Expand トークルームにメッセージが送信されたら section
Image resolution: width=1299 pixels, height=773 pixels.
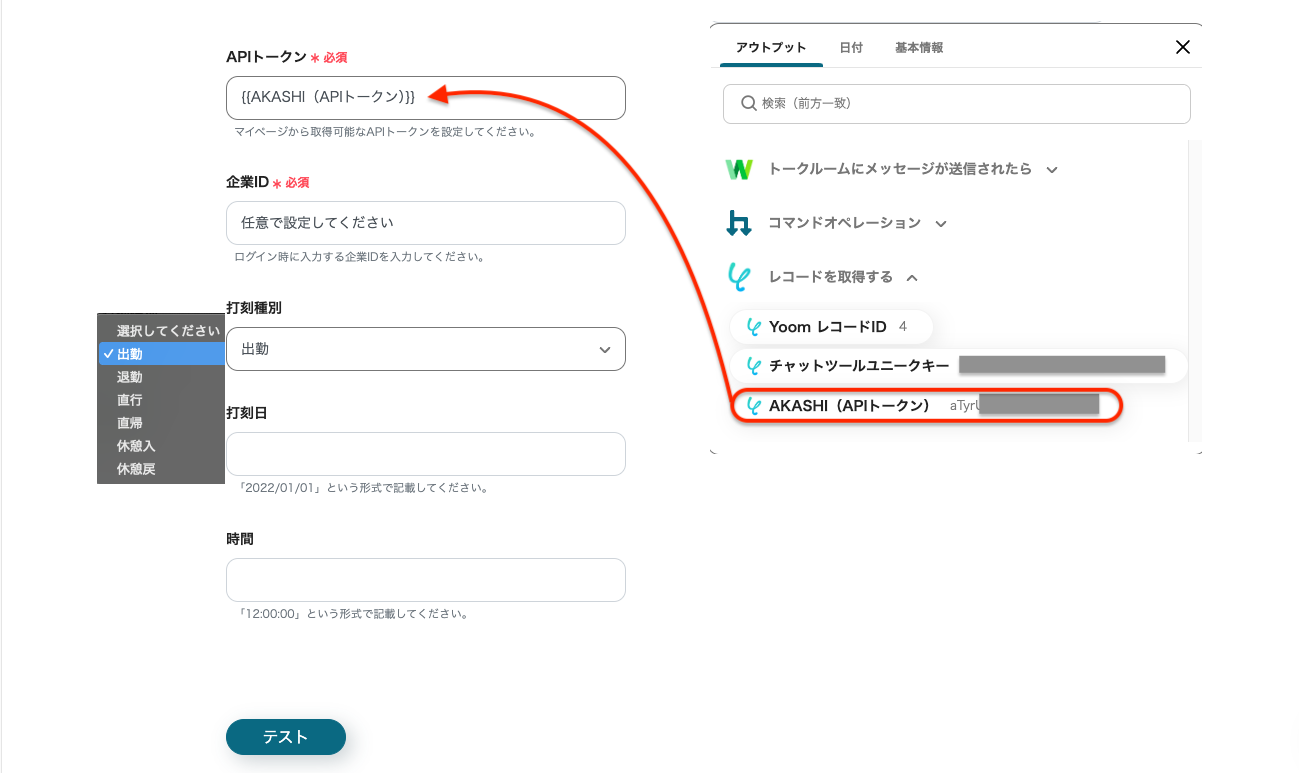pos(1052,170)
